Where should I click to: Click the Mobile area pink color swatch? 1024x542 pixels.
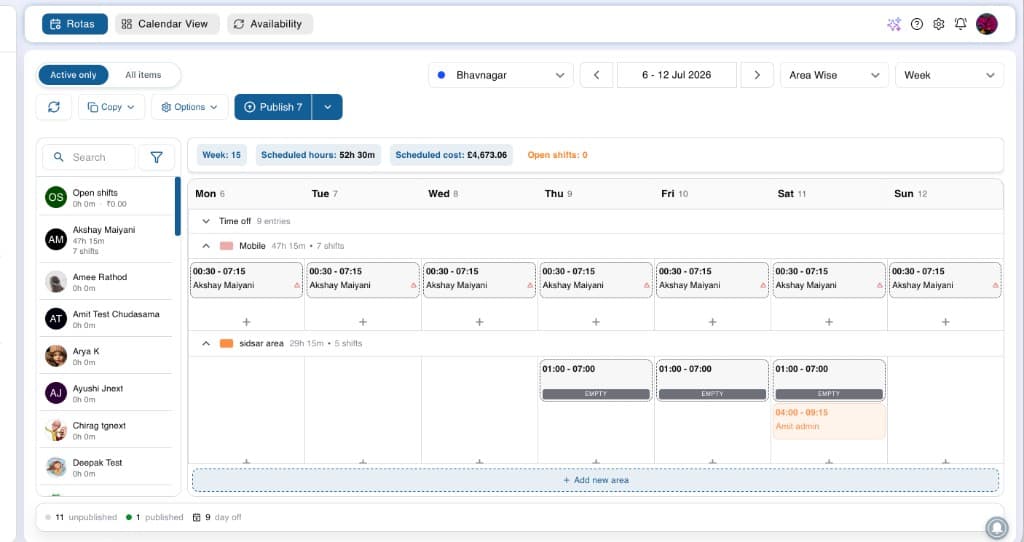[x=227, y=246]
